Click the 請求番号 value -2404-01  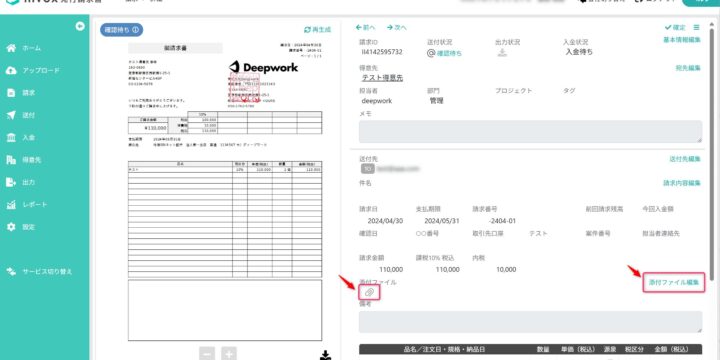(502, 221)
